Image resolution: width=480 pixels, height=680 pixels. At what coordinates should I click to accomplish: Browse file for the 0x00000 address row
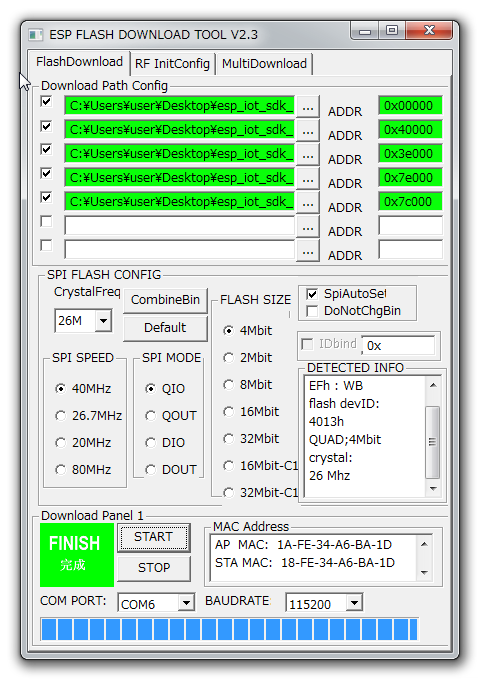[308, 107]
